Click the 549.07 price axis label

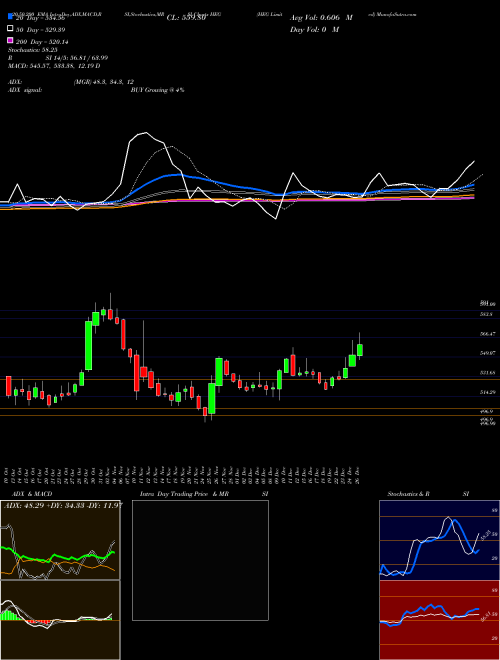click(x=487, y=353)
